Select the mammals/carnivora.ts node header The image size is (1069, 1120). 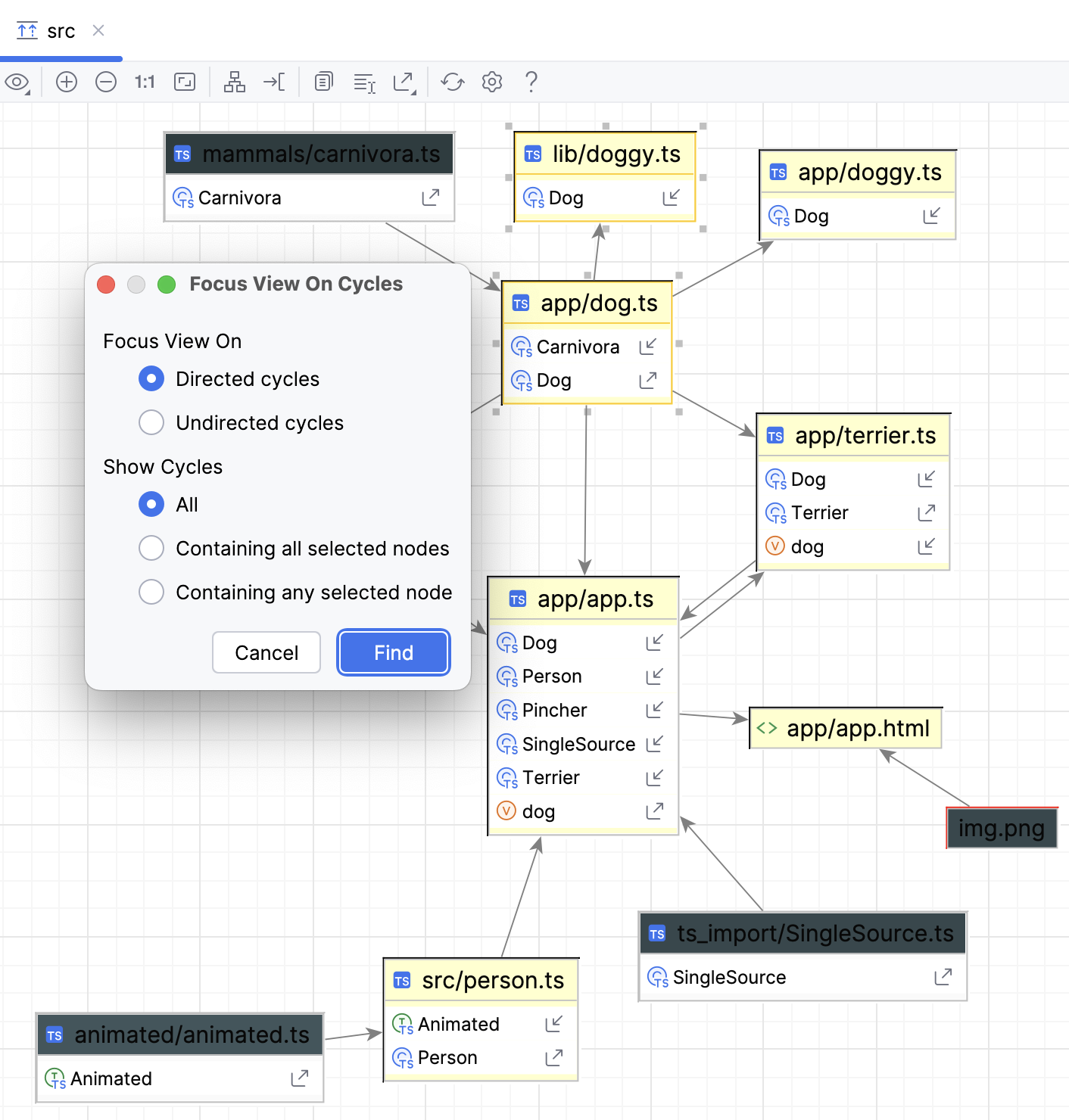pos(310,154)
